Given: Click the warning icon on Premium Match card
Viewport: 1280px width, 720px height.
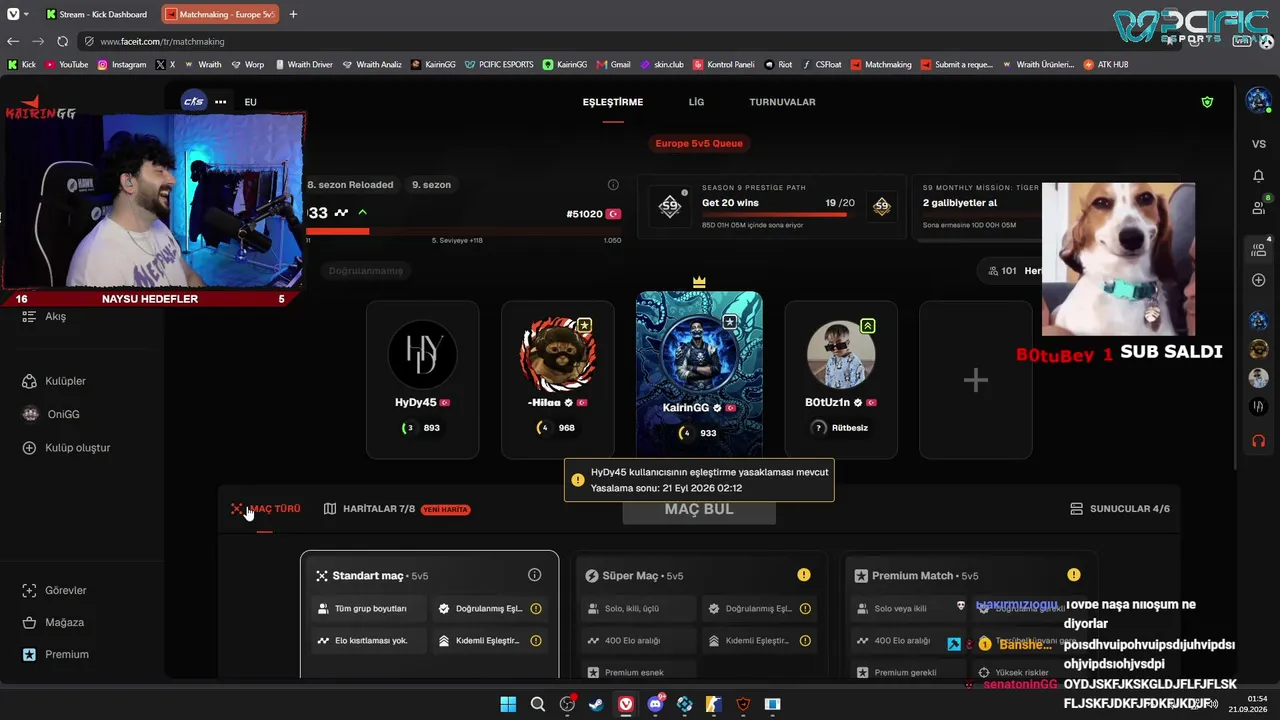Looking at the screenshot, I should pos(1074,575).
